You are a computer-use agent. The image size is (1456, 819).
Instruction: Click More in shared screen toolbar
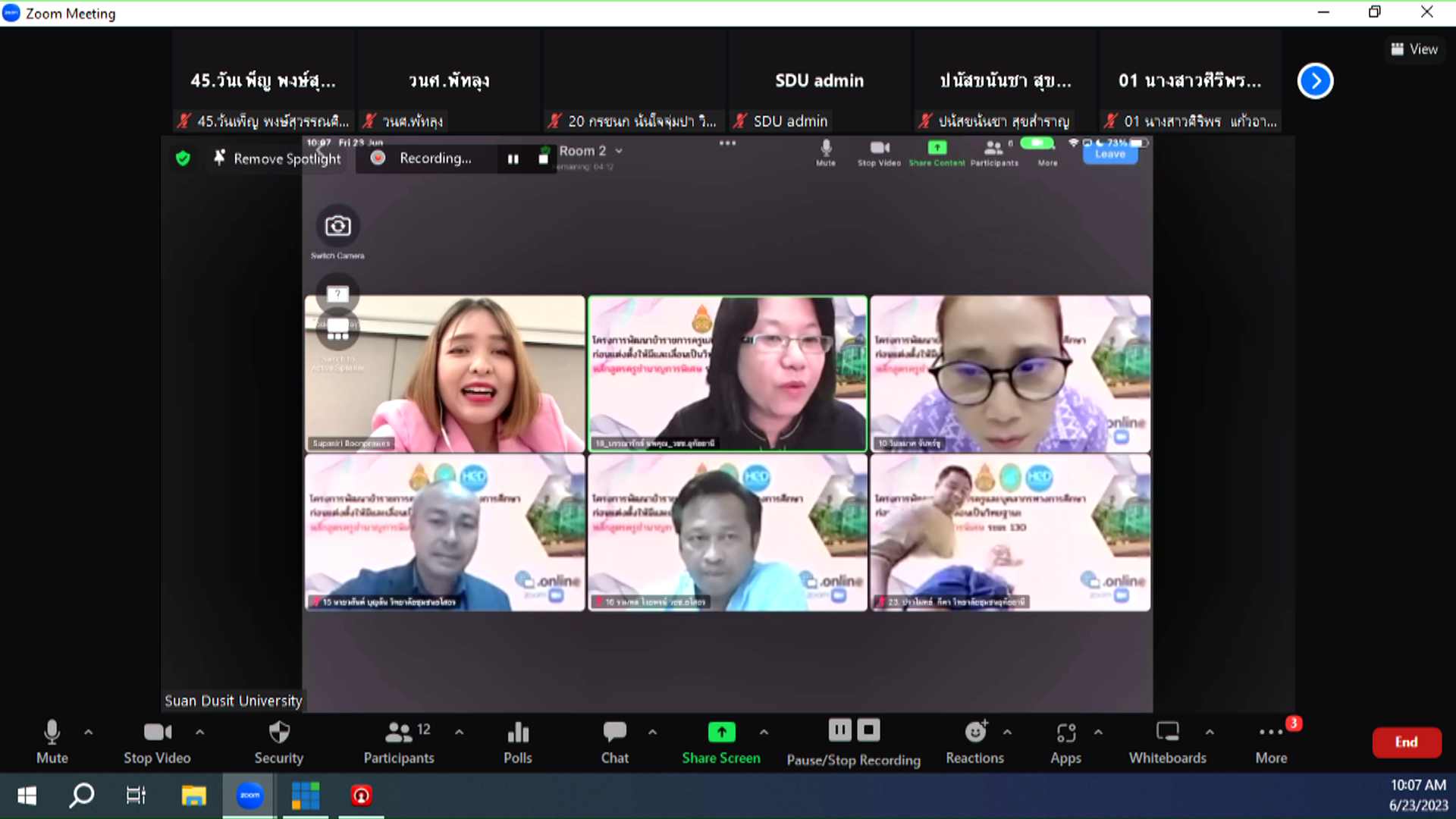[x=1047, y=162]
